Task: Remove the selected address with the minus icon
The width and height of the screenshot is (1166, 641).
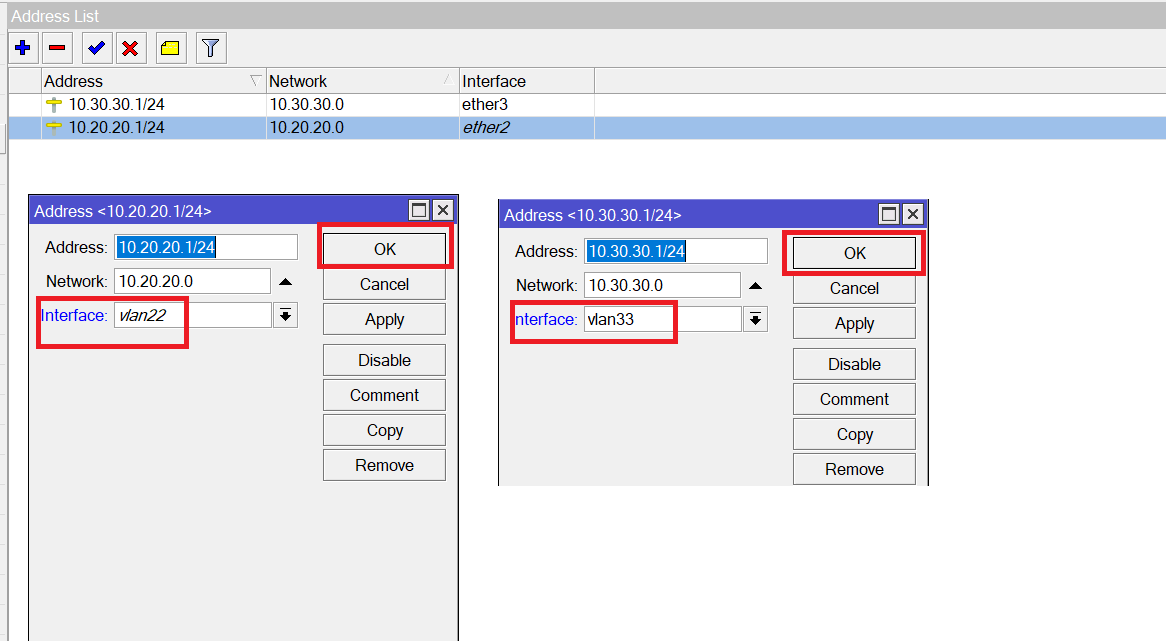Action: pyautogui.click(x=57, y=48)
